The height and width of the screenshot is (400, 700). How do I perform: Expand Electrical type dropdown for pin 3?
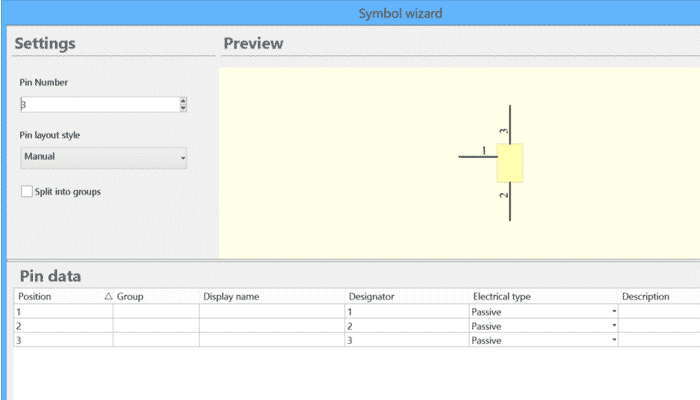[614, 340]
